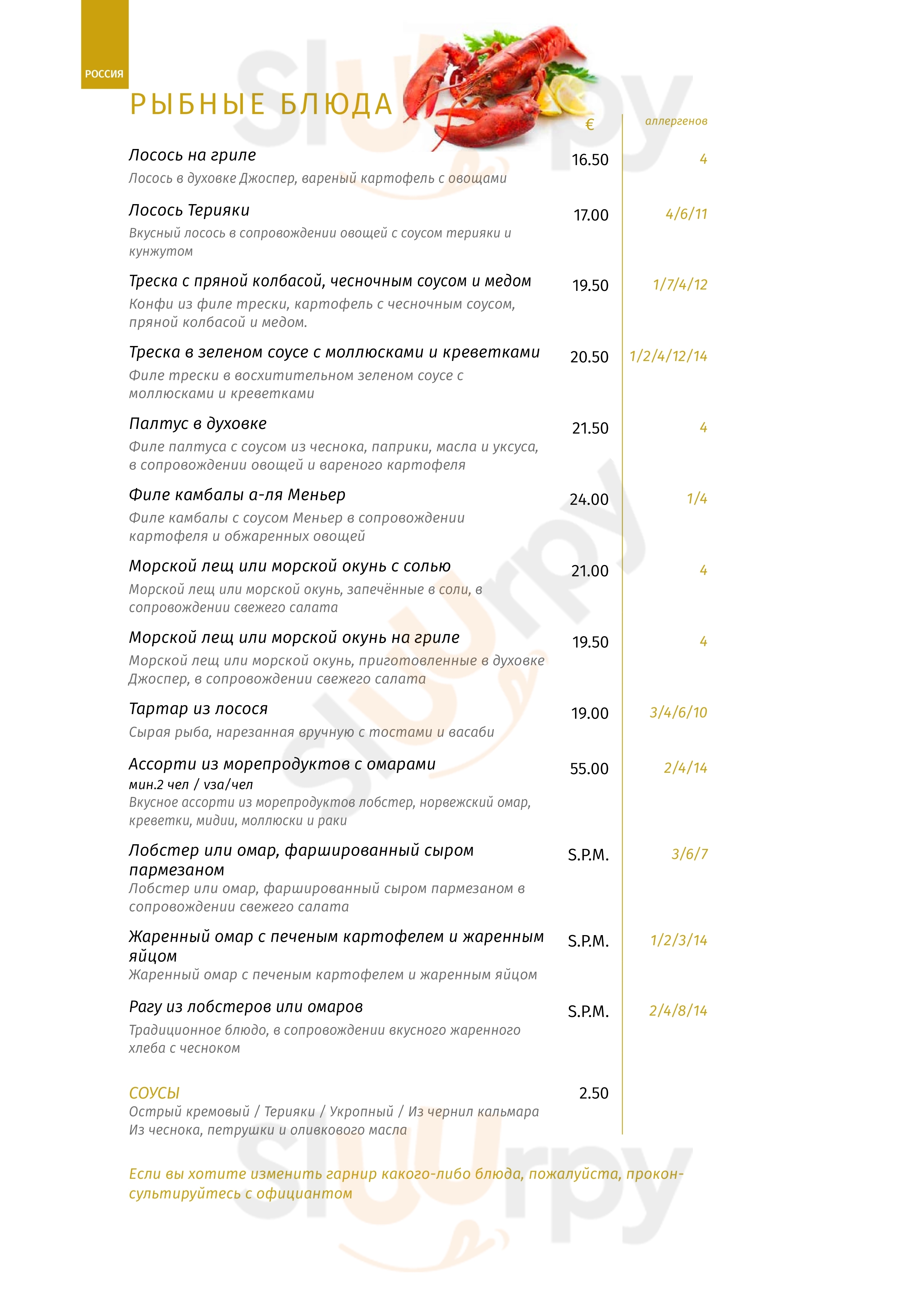The width and height of the screenshot is (924, 1289).
Task: Open Рагу из лобстеров или омаров
Action: coord(246,1007)
